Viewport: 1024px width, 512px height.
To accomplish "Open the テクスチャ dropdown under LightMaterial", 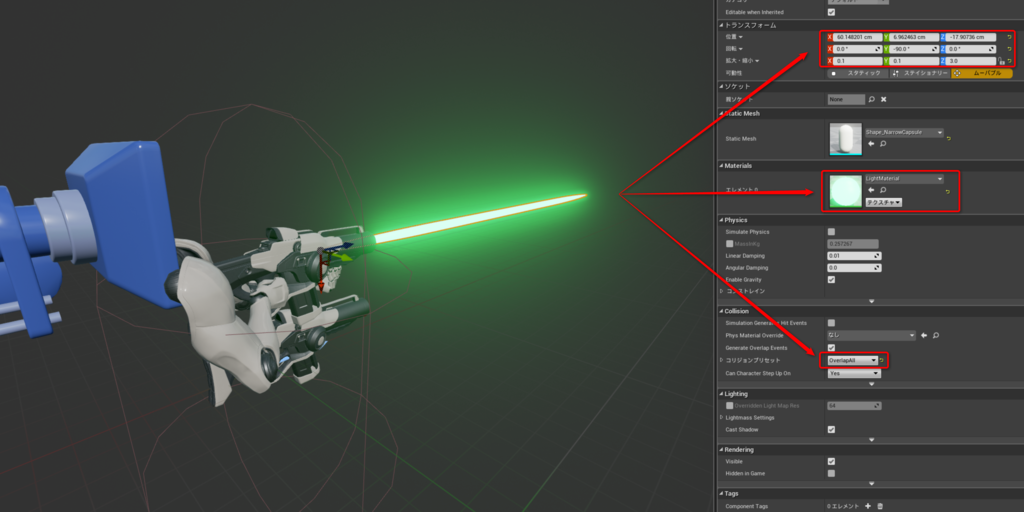I will click(884, 202).
